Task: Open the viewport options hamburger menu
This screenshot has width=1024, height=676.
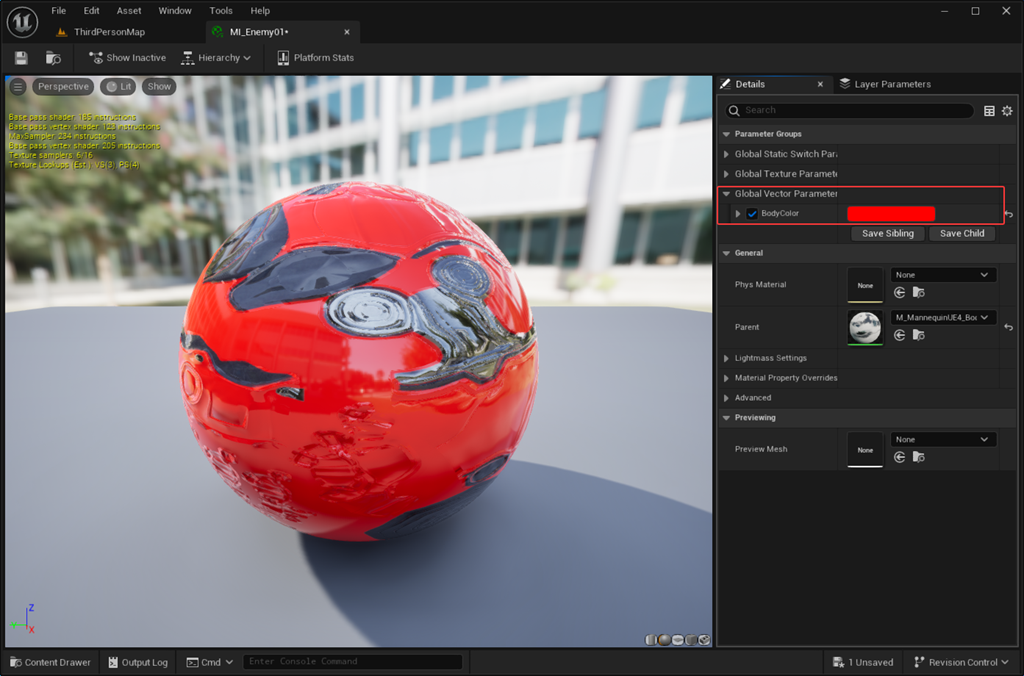Action: click(18, 86)
